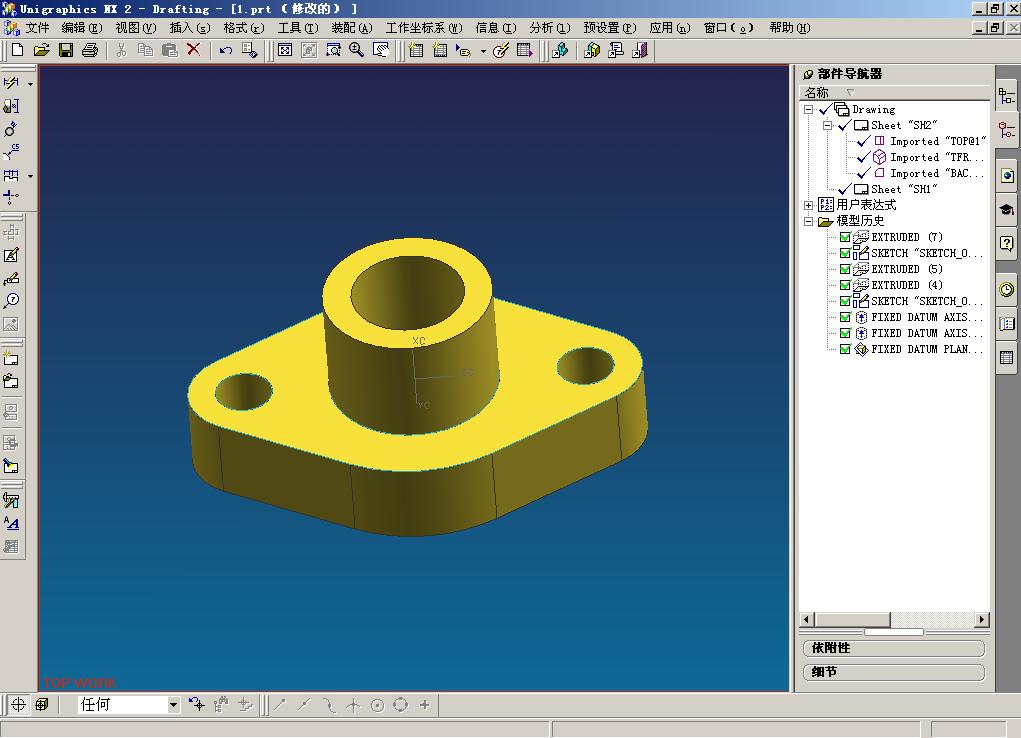Open the 插入(S) menu
The width and height of the screenshot is (1021, 738).
tap(189, 28)
